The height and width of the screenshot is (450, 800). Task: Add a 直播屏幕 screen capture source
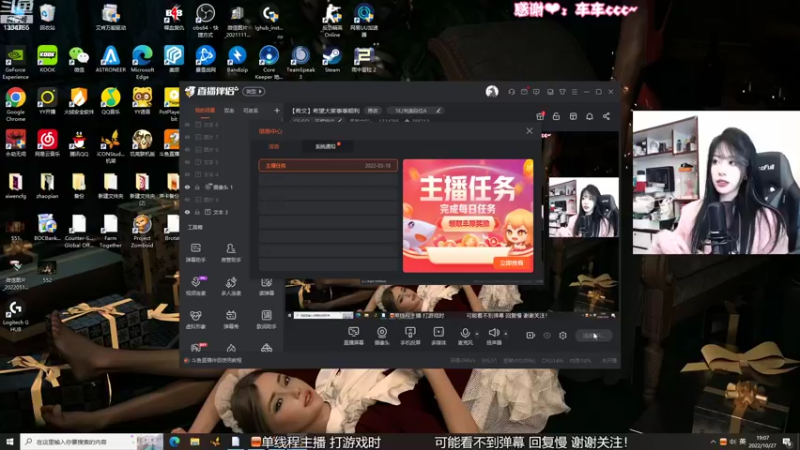click(353, 336)
